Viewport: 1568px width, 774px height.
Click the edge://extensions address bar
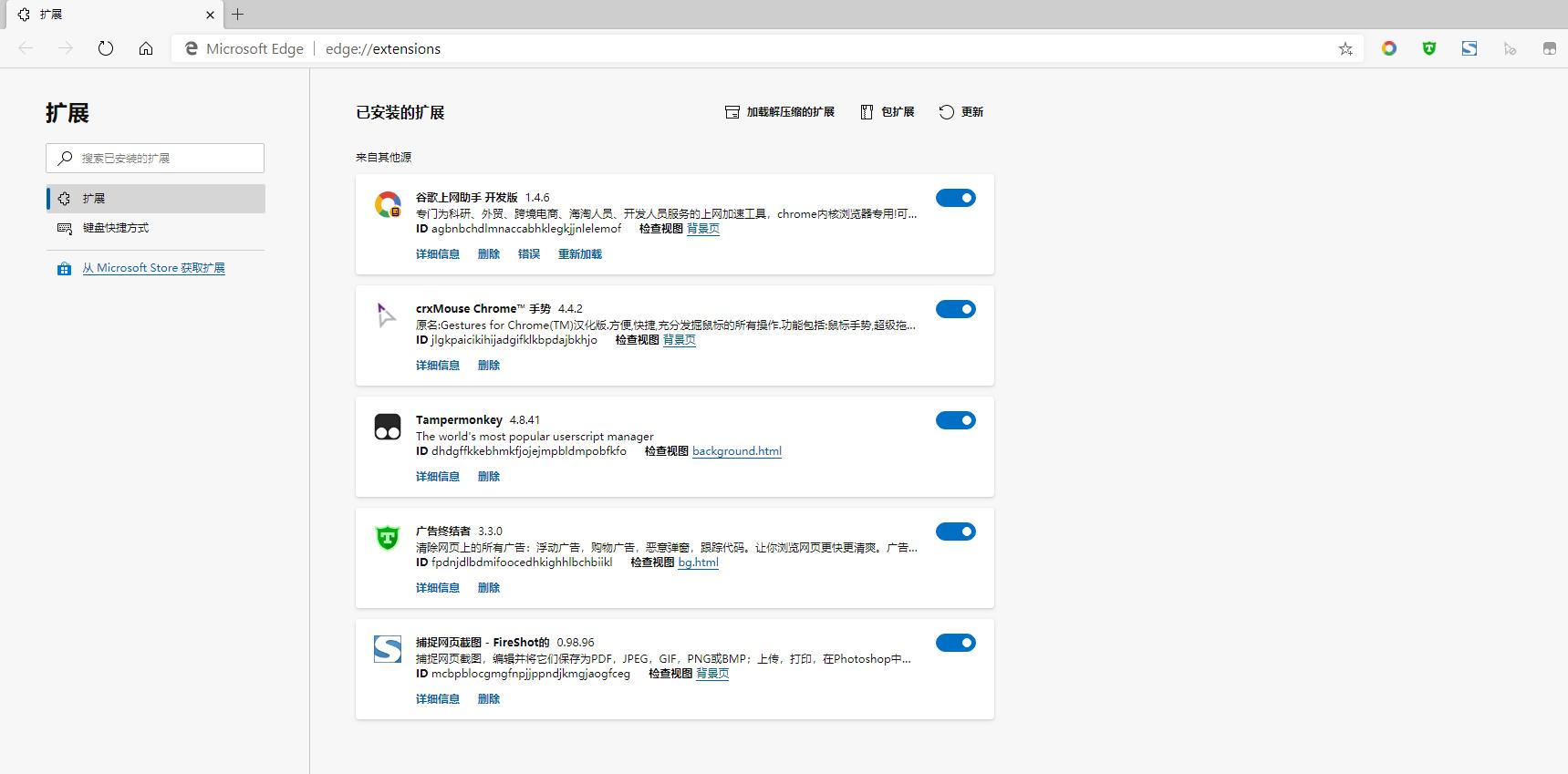pos(766,49)
